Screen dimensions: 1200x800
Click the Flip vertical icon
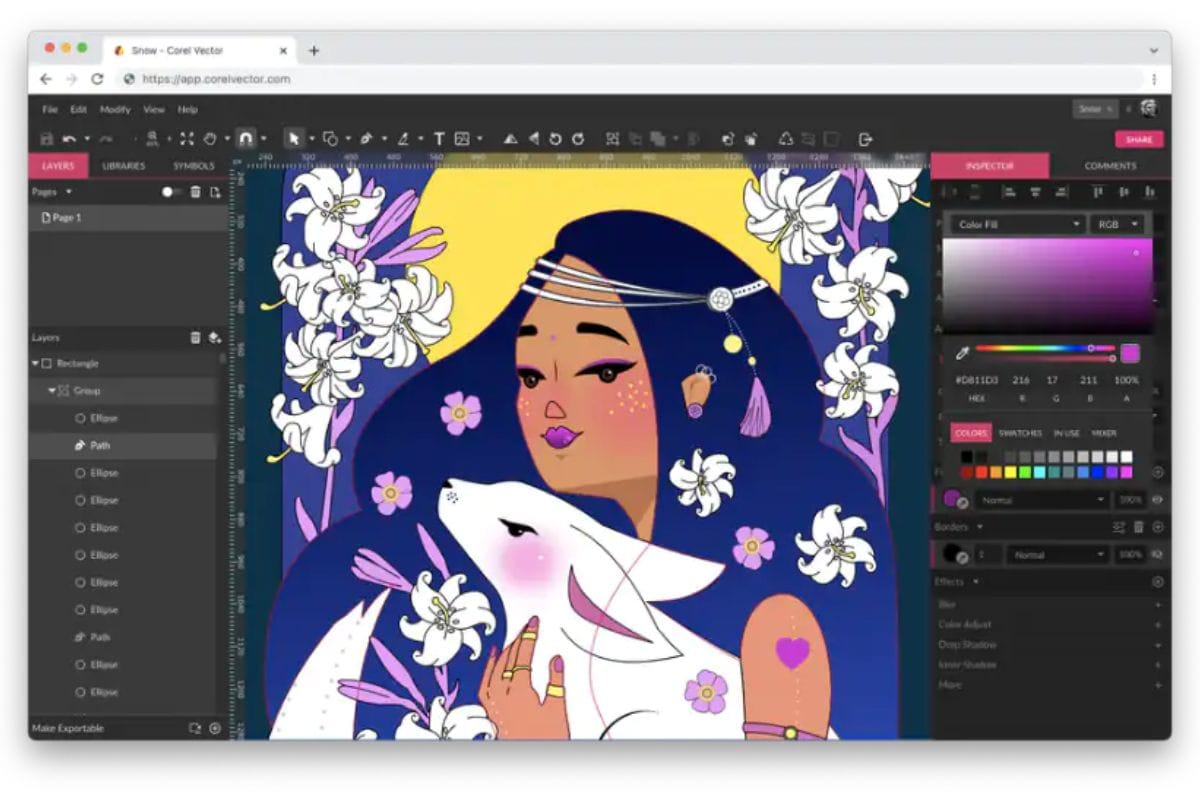[x=511, y=139]
